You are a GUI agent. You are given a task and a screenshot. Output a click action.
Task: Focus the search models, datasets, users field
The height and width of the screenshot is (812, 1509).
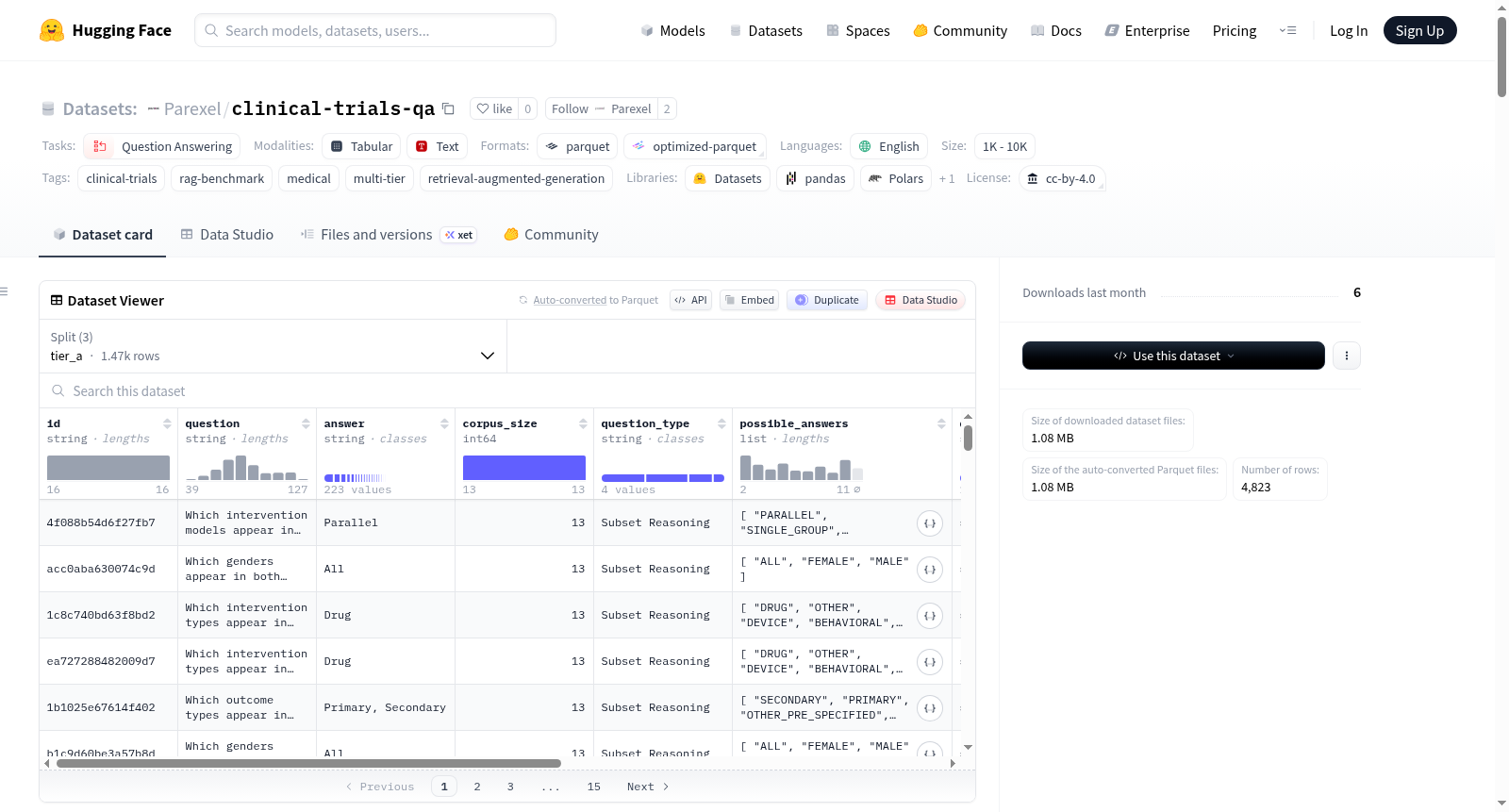click(x=375, y=30)
